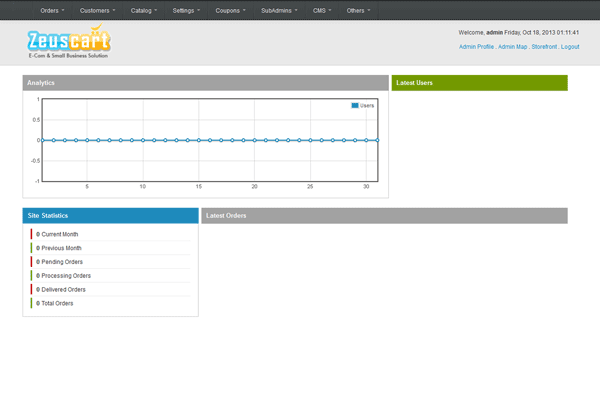This screenshot has height=400, width=600.
Task: Click the Processing Orders statistic
Action: point(66,276)
